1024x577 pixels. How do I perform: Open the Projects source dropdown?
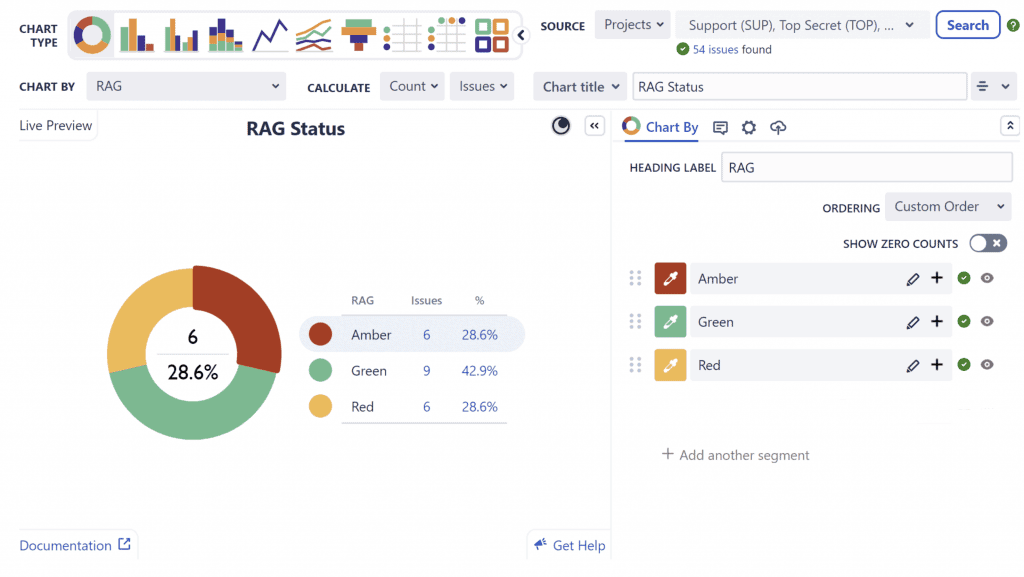pos(633,25)
